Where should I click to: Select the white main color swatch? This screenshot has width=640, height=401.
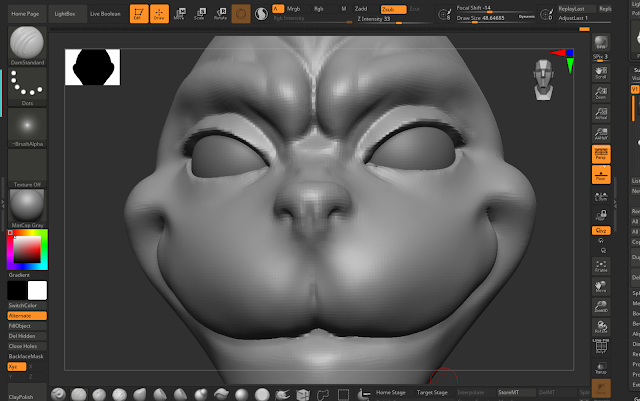click(37, 290)
